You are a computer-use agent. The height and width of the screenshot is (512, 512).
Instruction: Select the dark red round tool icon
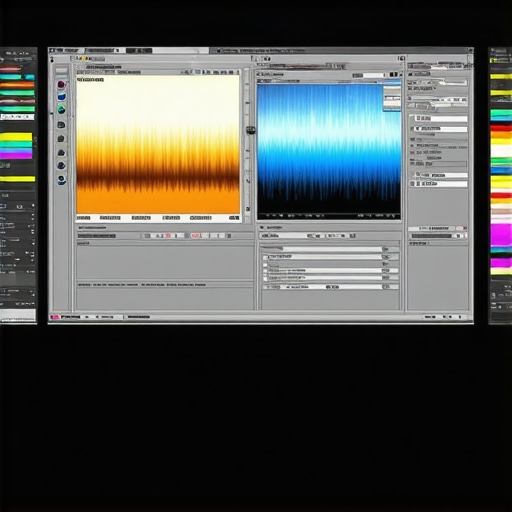pos(61,85)
